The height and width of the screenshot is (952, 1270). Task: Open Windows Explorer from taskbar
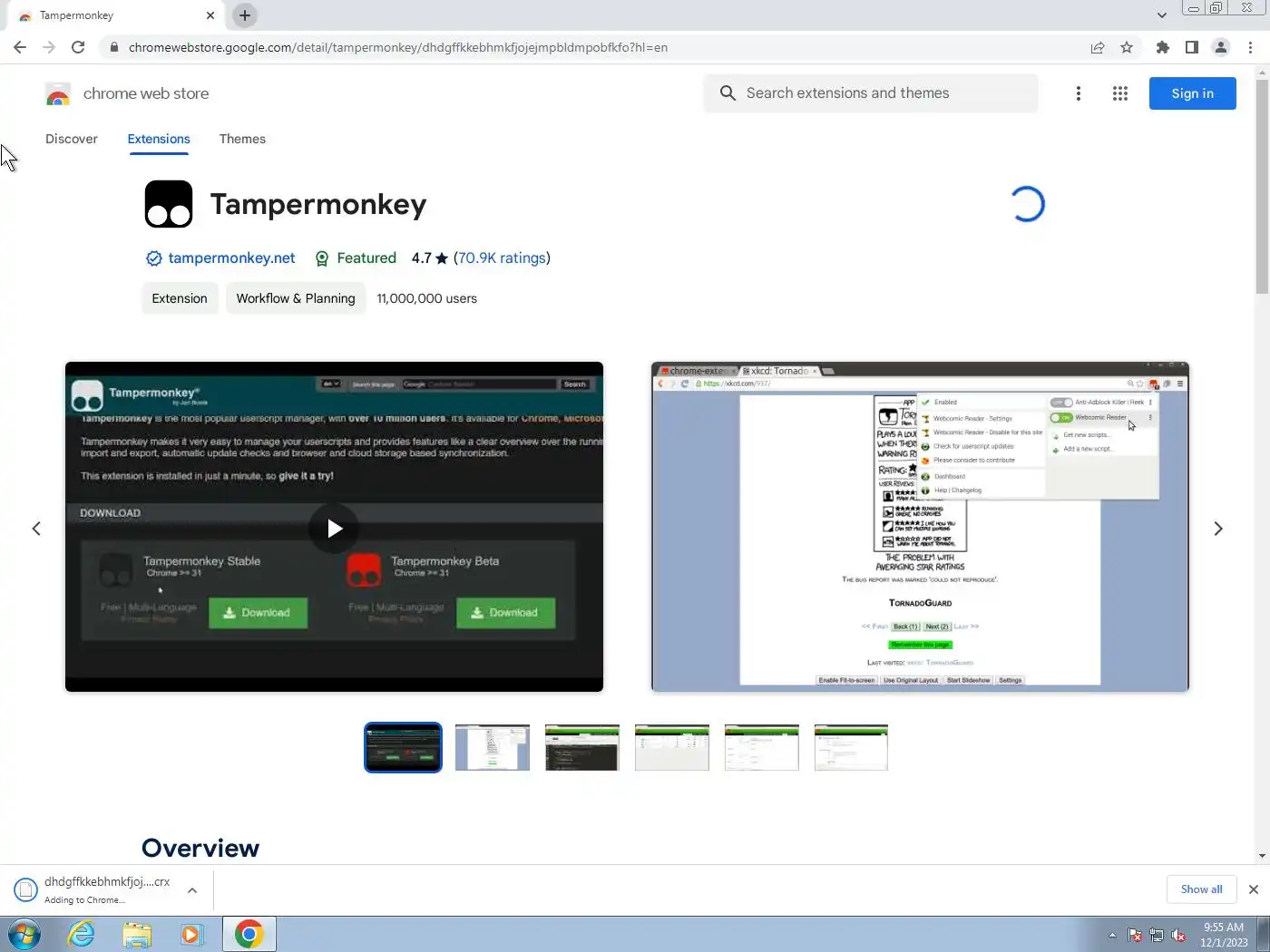pos(137,934)
